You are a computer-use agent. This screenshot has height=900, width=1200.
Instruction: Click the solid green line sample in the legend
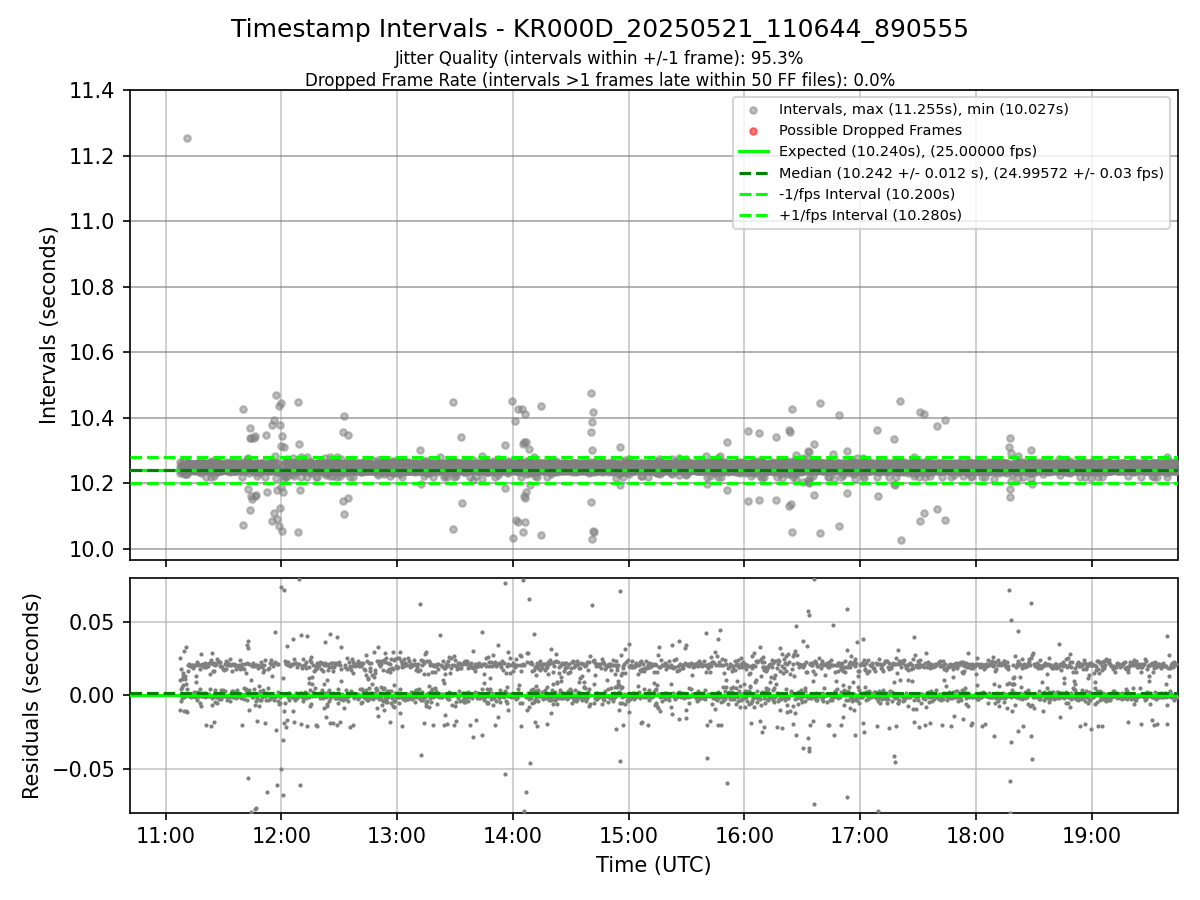click(754, 152)
